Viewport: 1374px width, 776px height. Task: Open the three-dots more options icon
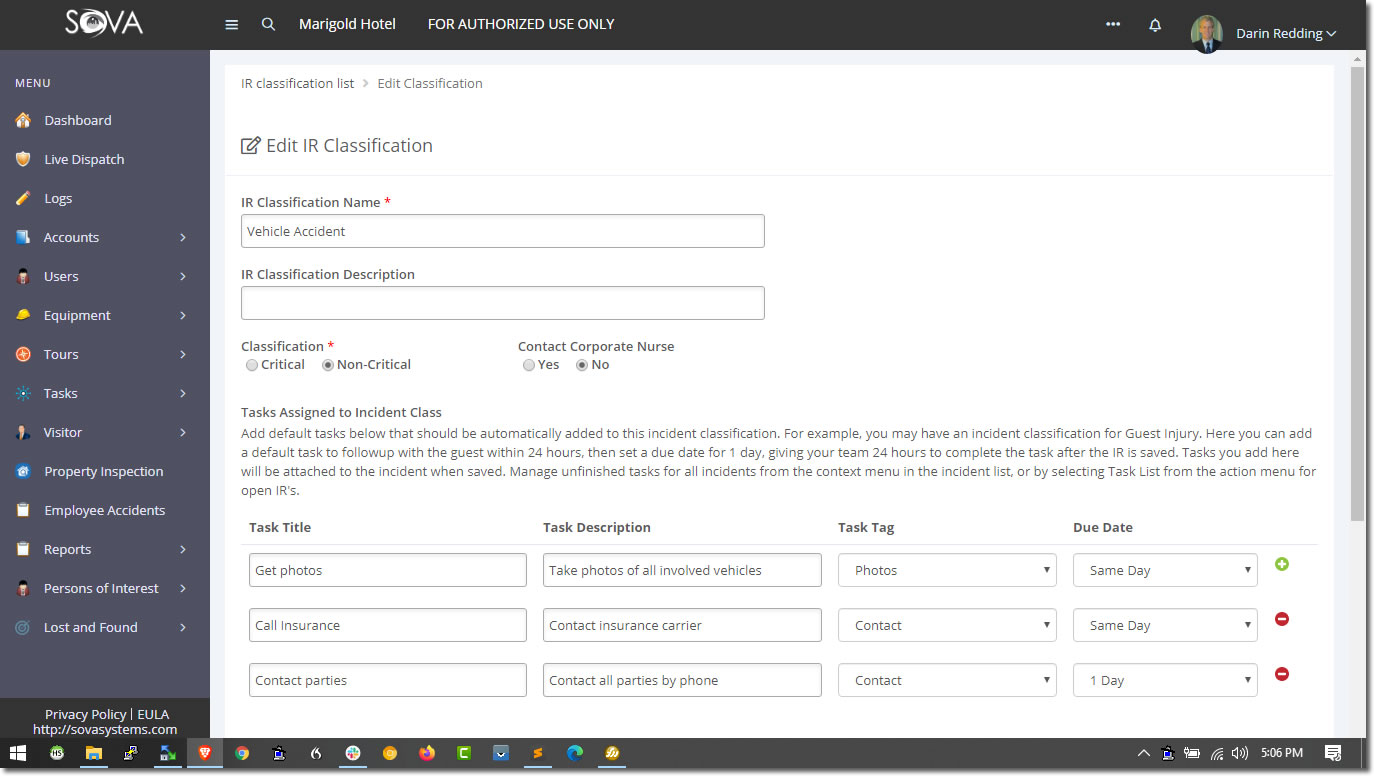point(1113,24)
